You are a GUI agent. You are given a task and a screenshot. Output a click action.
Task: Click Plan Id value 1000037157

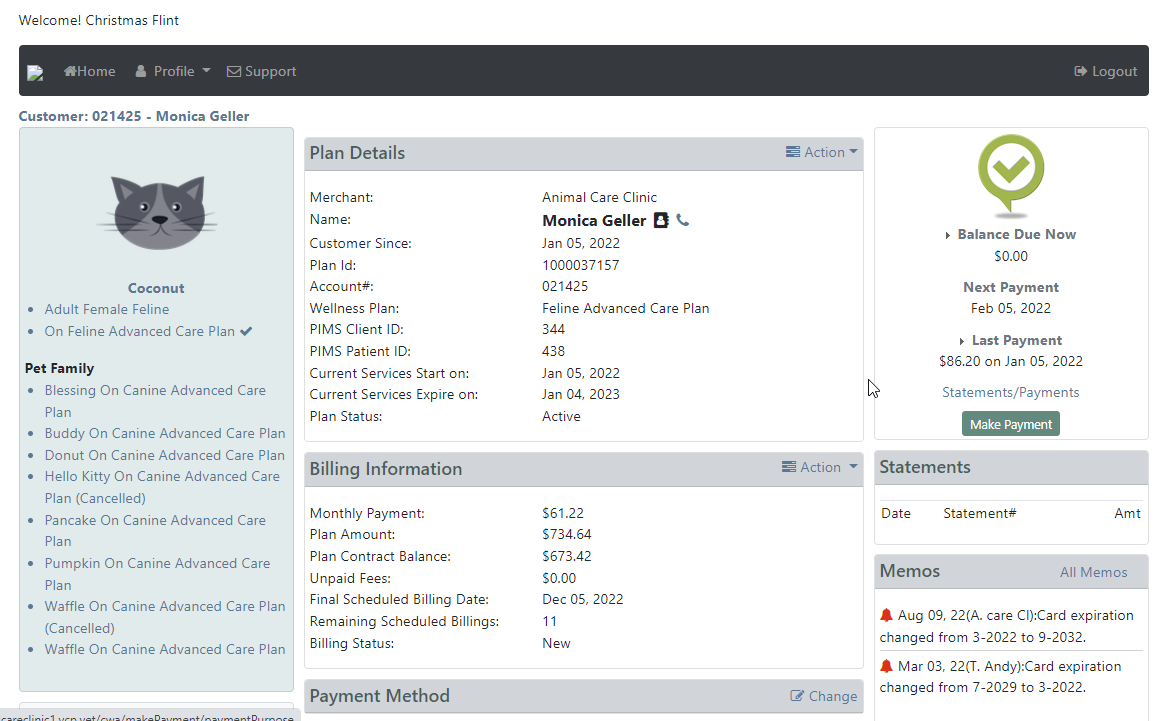pyautogui.click(x=580, y=265)
